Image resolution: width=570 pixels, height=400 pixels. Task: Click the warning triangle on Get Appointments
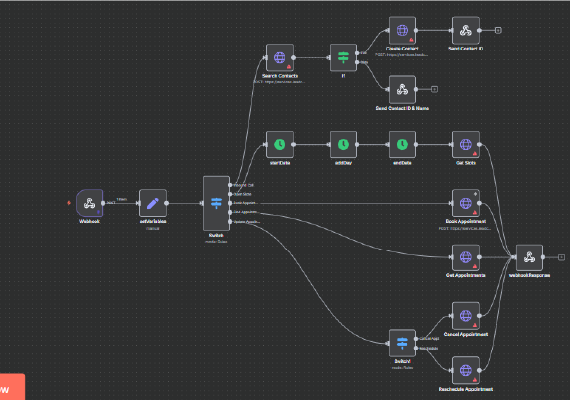pyautogui.click(x=475, y=267)
